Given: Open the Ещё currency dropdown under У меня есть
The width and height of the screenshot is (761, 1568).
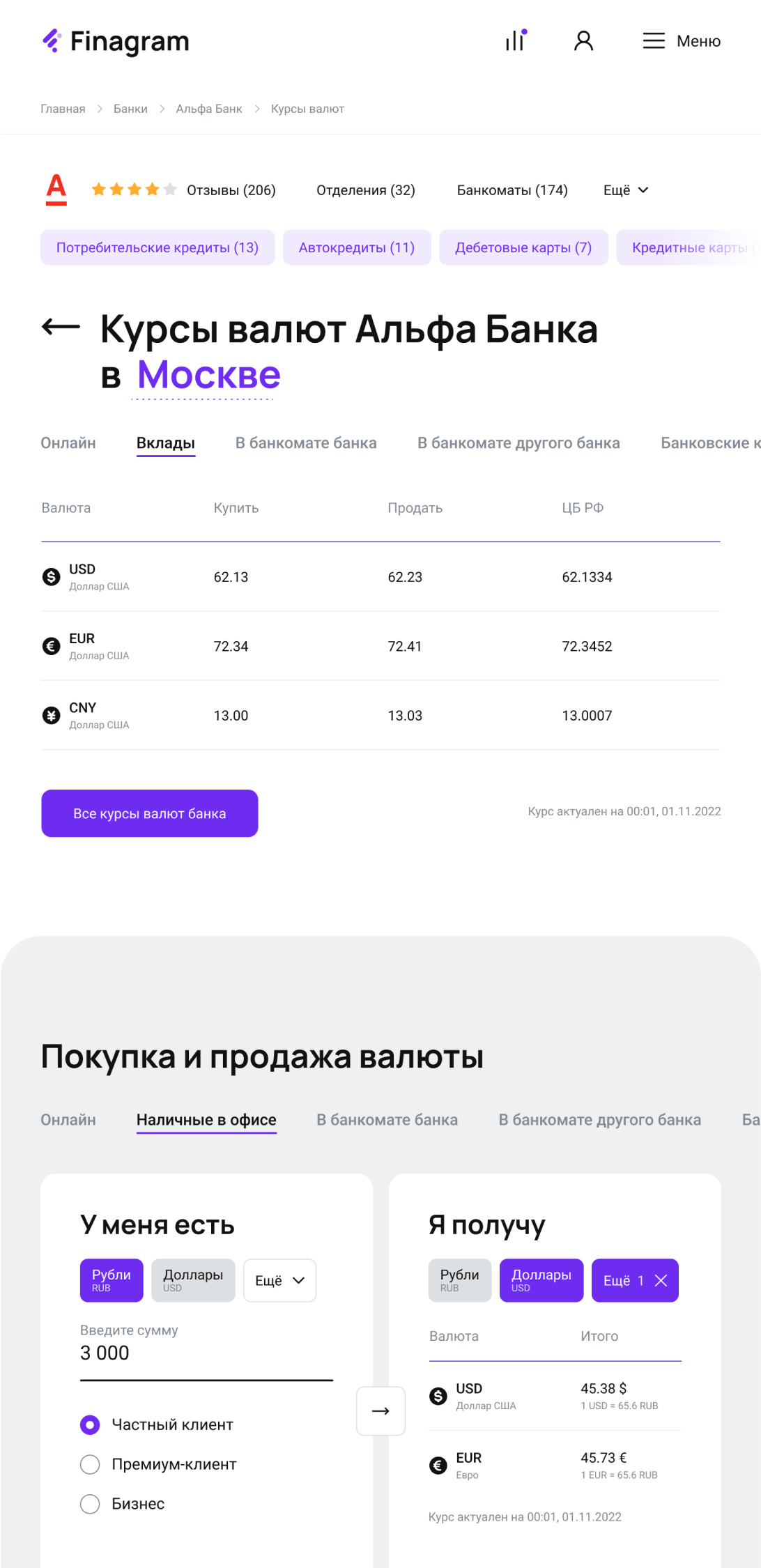Looking at the screenshot, I should 279,1280.
